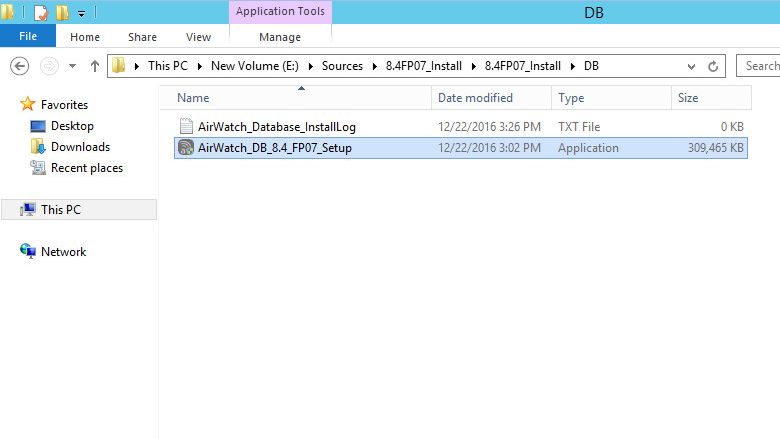Select the Application Tools contextual tab header
The width and height of the screenshot is (780, 439).
(x=280, y=11)
